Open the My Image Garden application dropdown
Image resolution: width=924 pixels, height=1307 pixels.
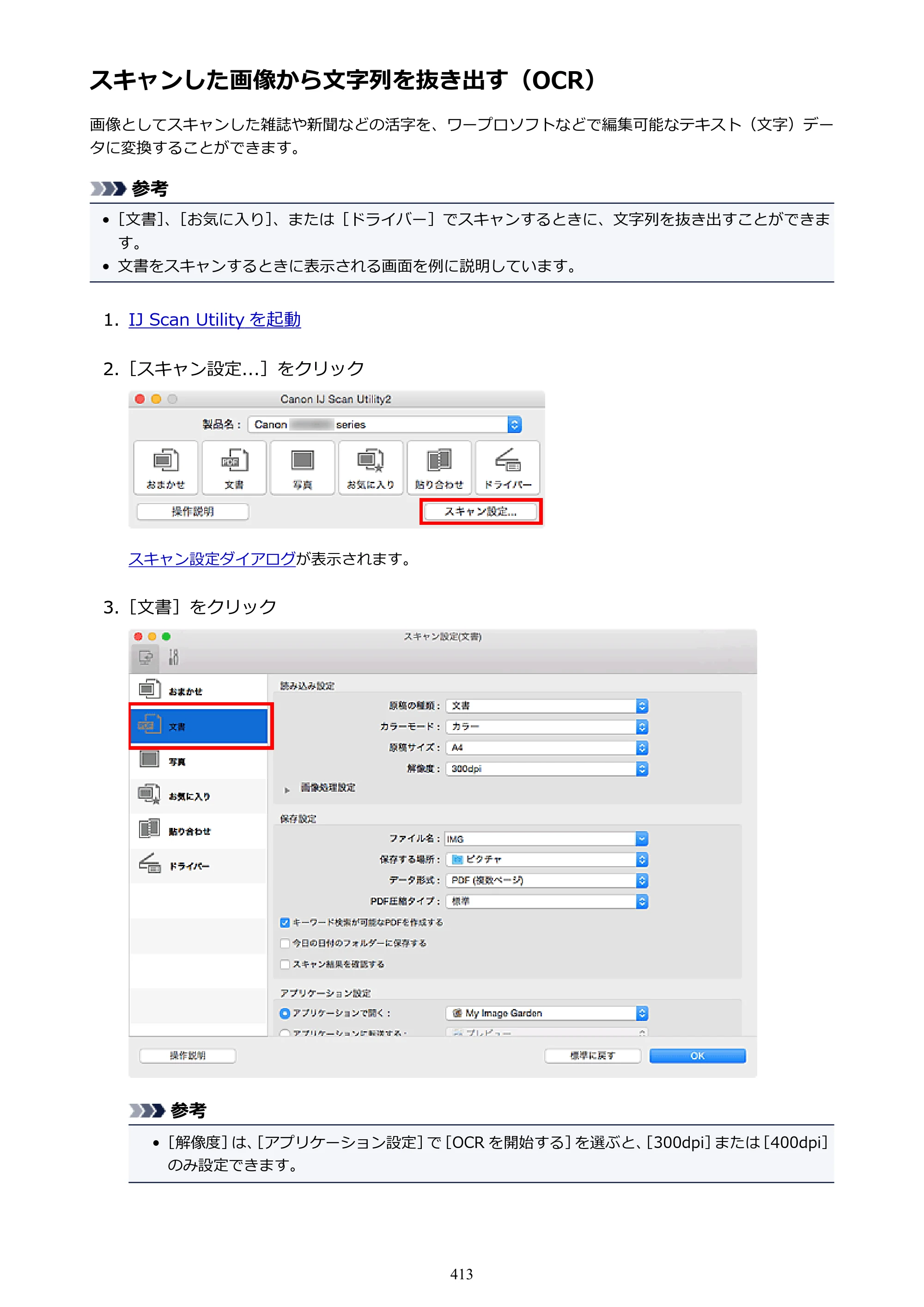pos(547,1013)
